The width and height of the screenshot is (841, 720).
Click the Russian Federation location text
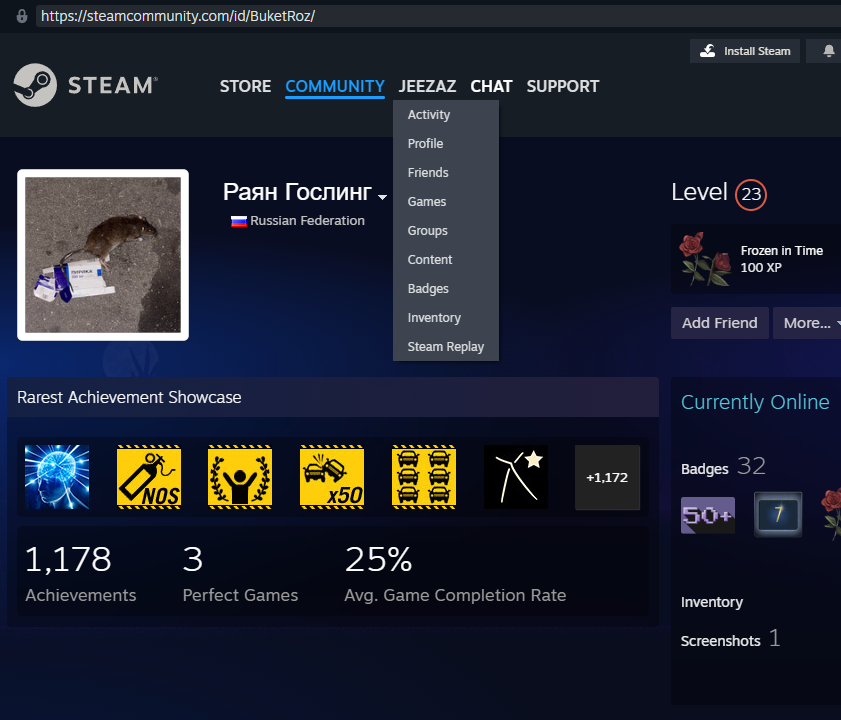click(x=307, y=221)
